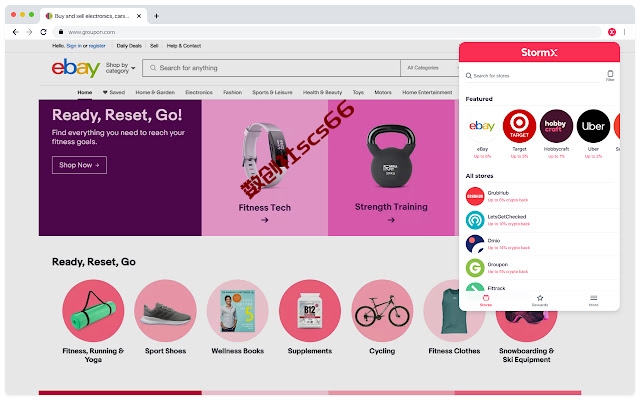This screenshot has height=400, width=640.
Task: Click the eBay logo on page
Action: click(76, 68)
